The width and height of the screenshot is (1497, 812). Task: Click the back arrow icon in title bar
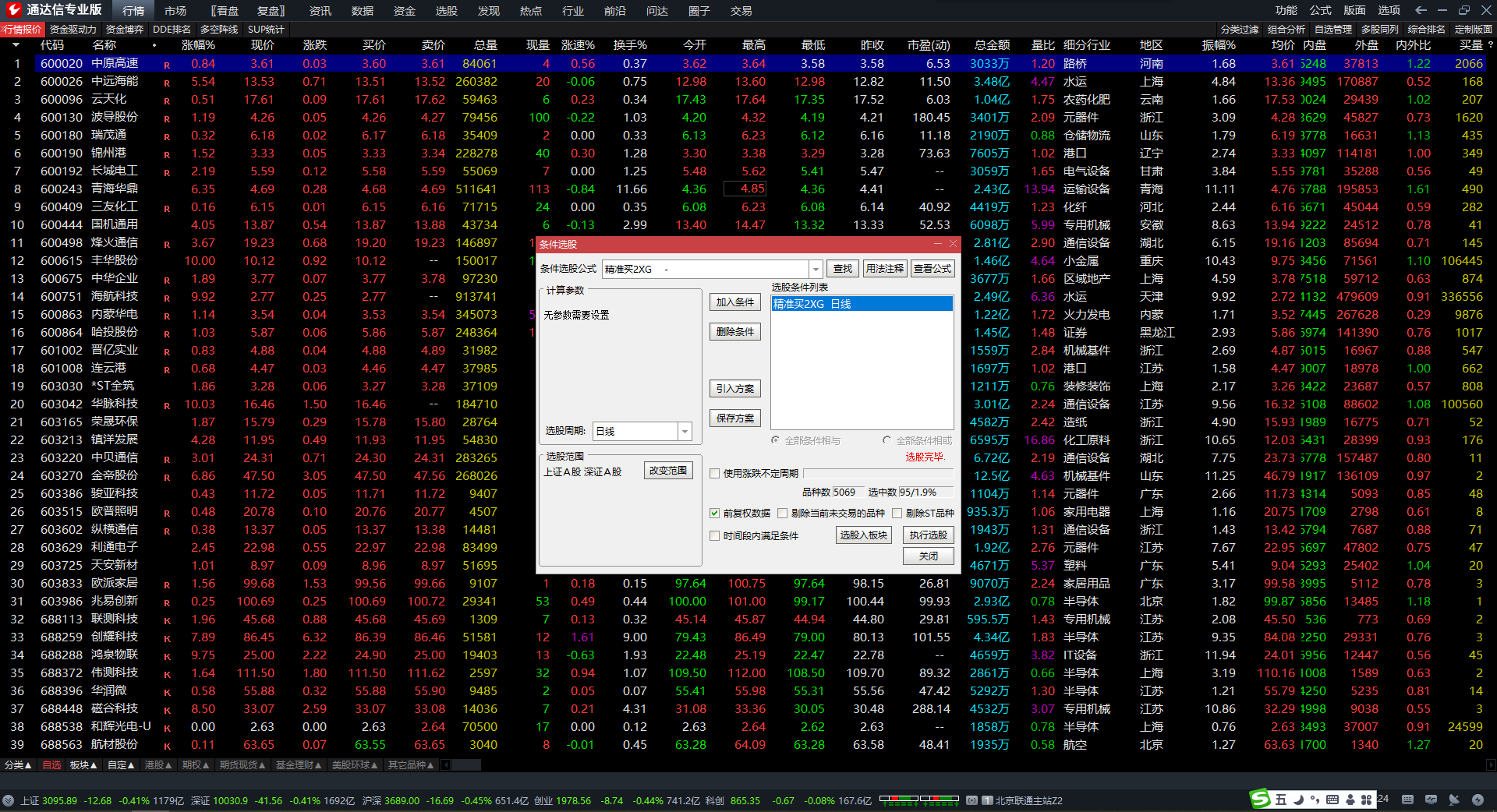tap(1421, 10)
